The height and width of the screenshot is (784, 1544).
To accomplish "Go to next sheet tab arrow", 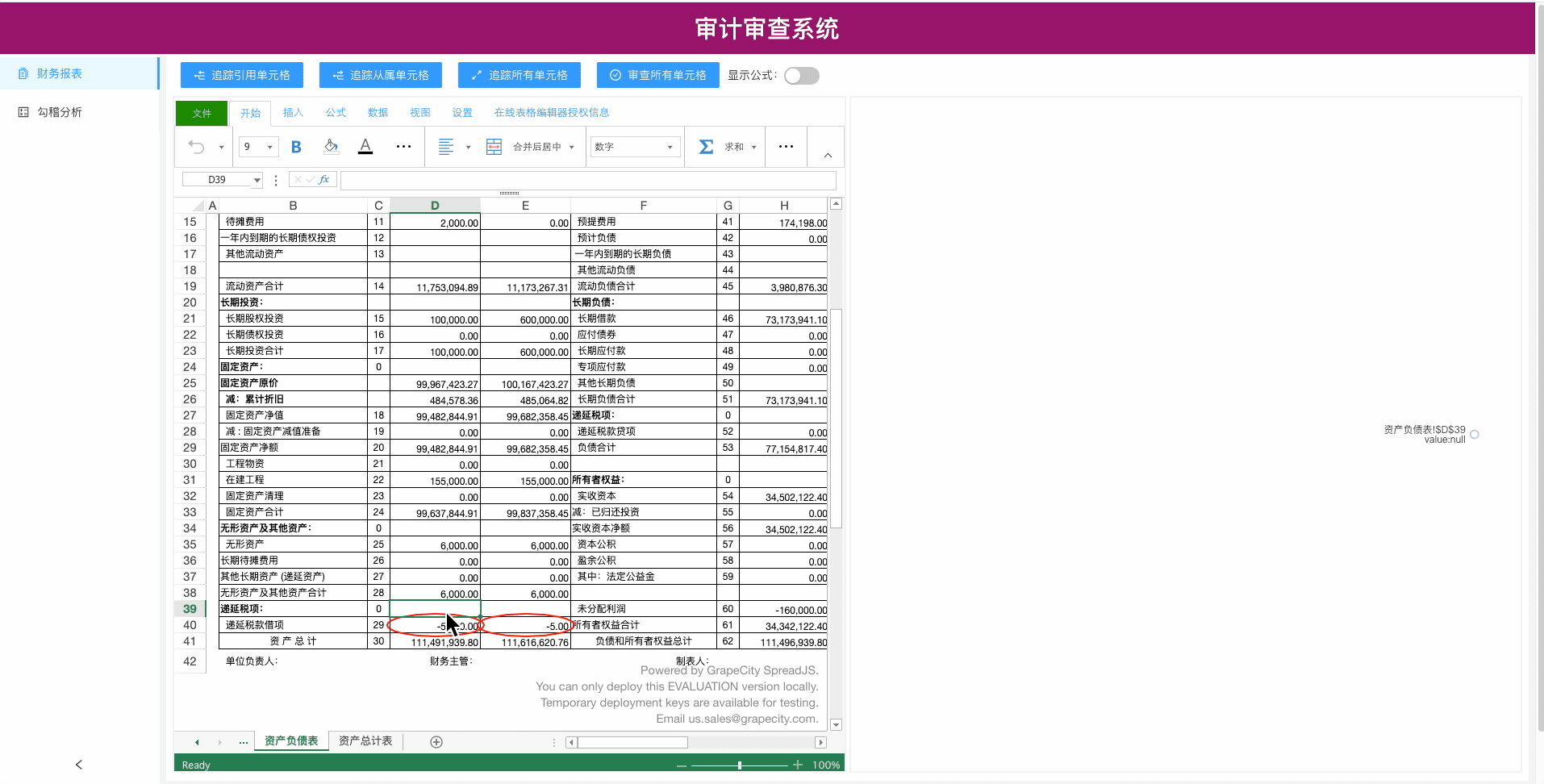I will (x=219, y=742).
